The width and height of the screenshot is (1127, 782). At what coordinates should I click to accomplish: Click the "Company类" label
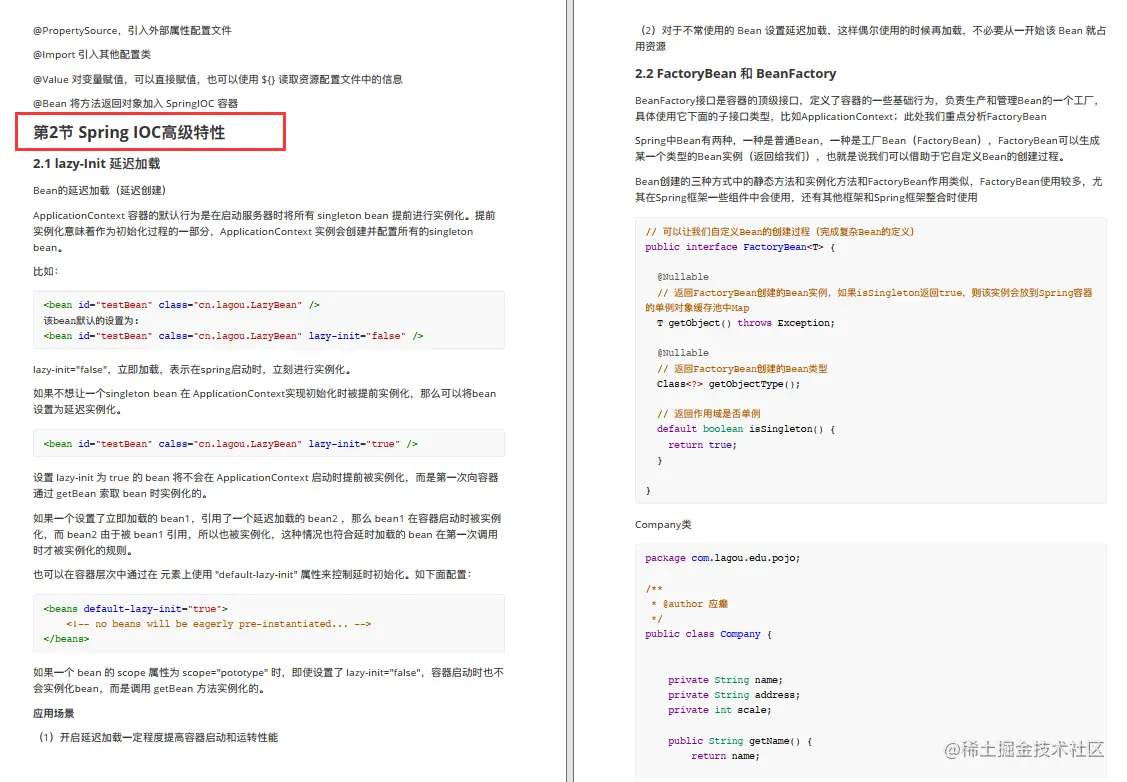[x=663, y=525]
